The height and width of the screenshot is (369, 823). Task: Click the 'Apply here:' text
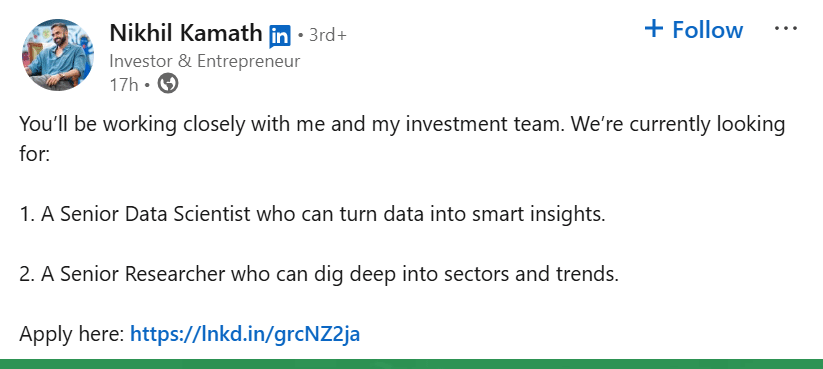pos(72,334)
